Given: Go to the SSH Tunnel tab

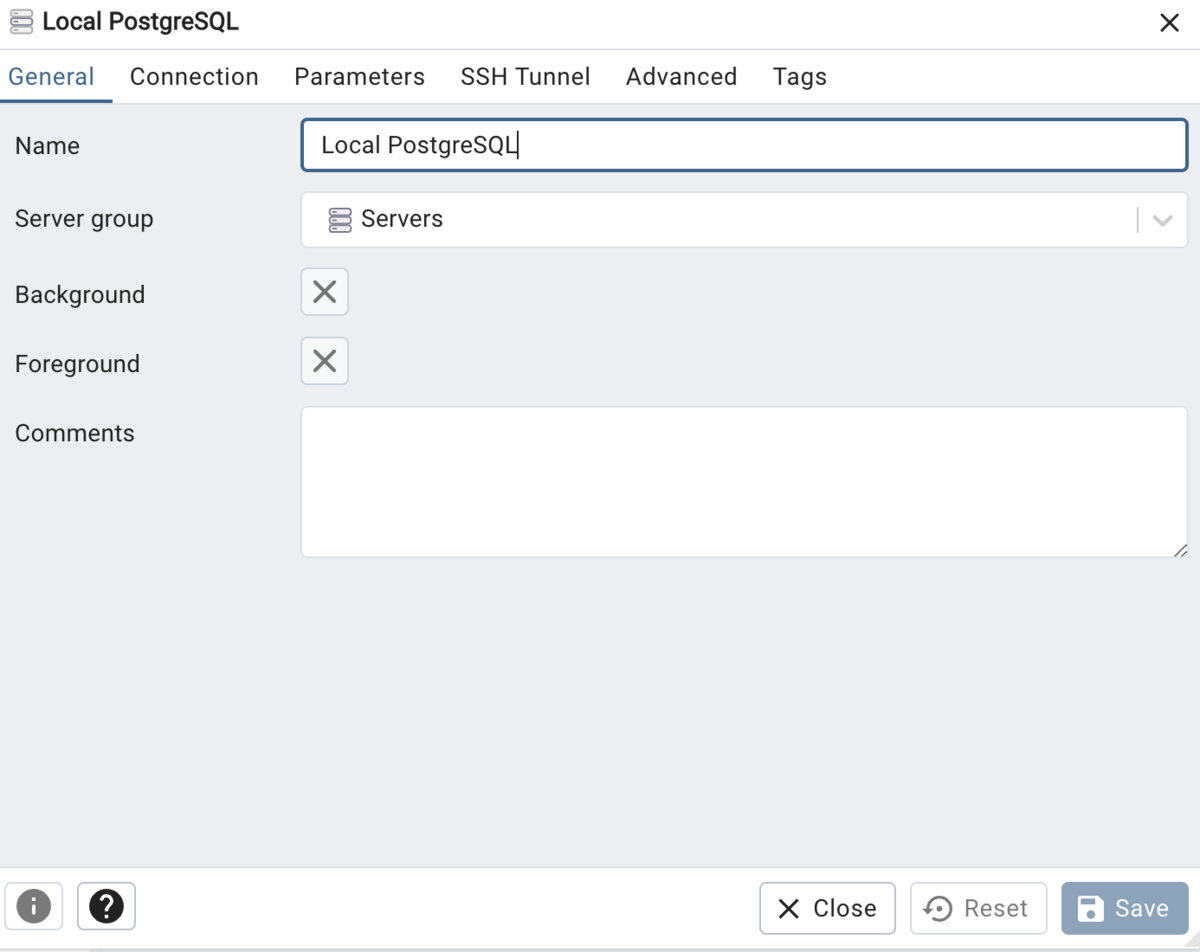Looking at the screenshot, I should [525, 77].
